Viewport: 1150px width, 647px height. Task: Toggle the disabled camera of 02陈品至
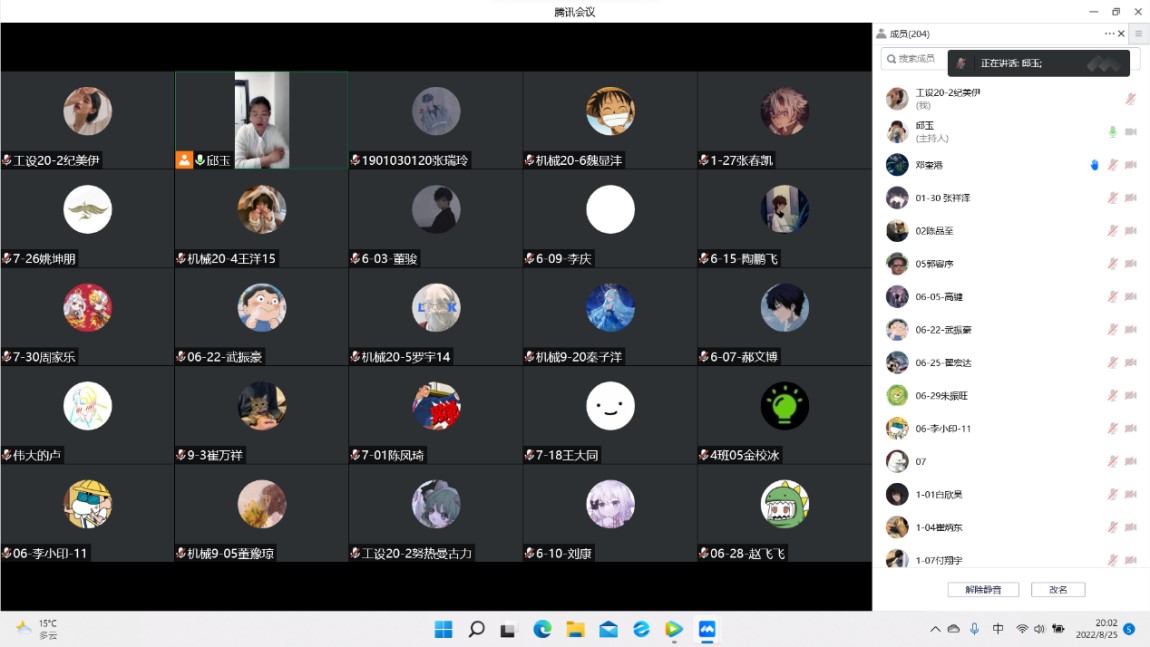pos(1131,231)
